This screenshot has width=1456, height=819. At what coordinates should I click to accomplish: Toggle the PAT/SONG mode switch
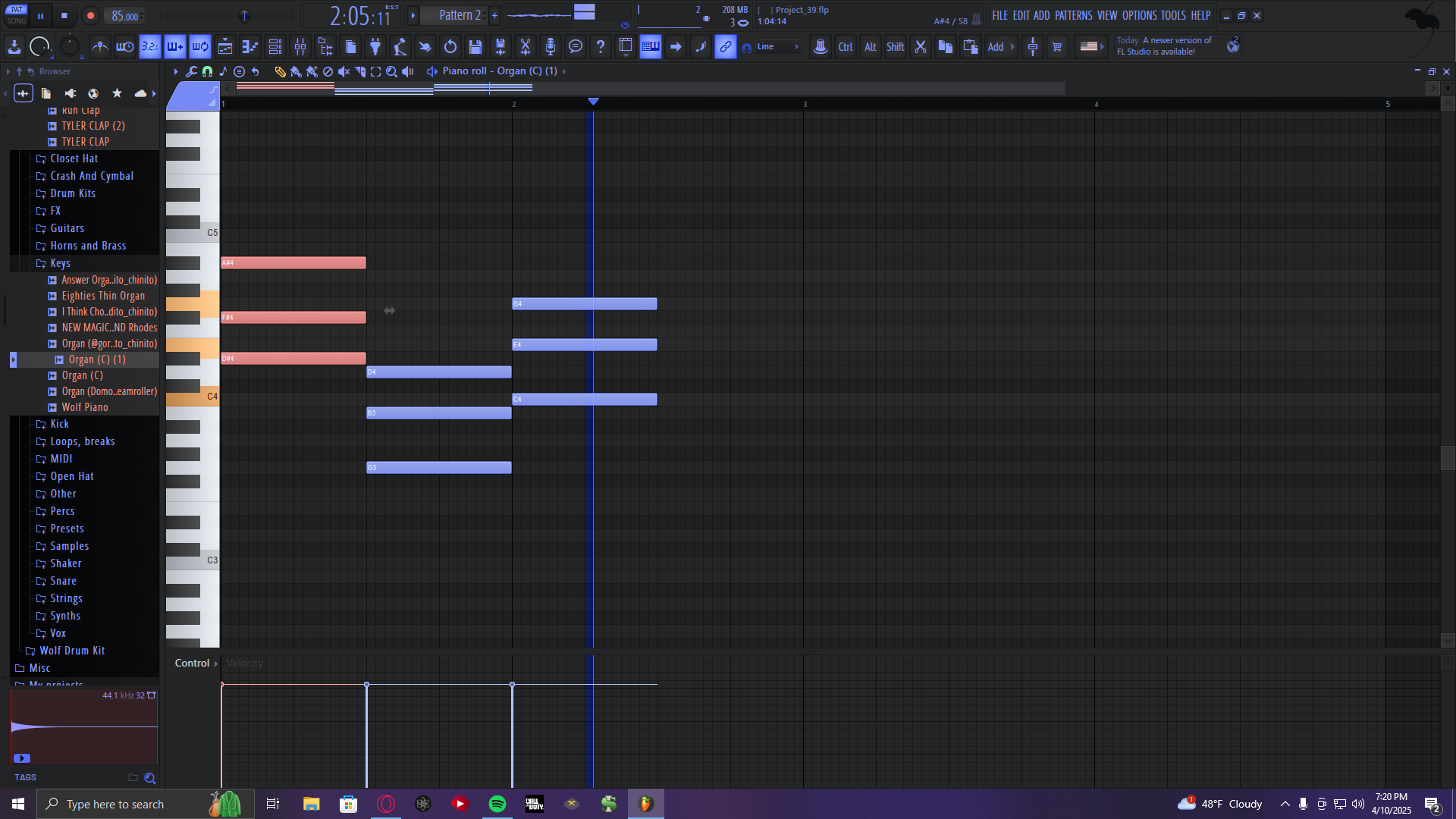click(x=17, y=15)
